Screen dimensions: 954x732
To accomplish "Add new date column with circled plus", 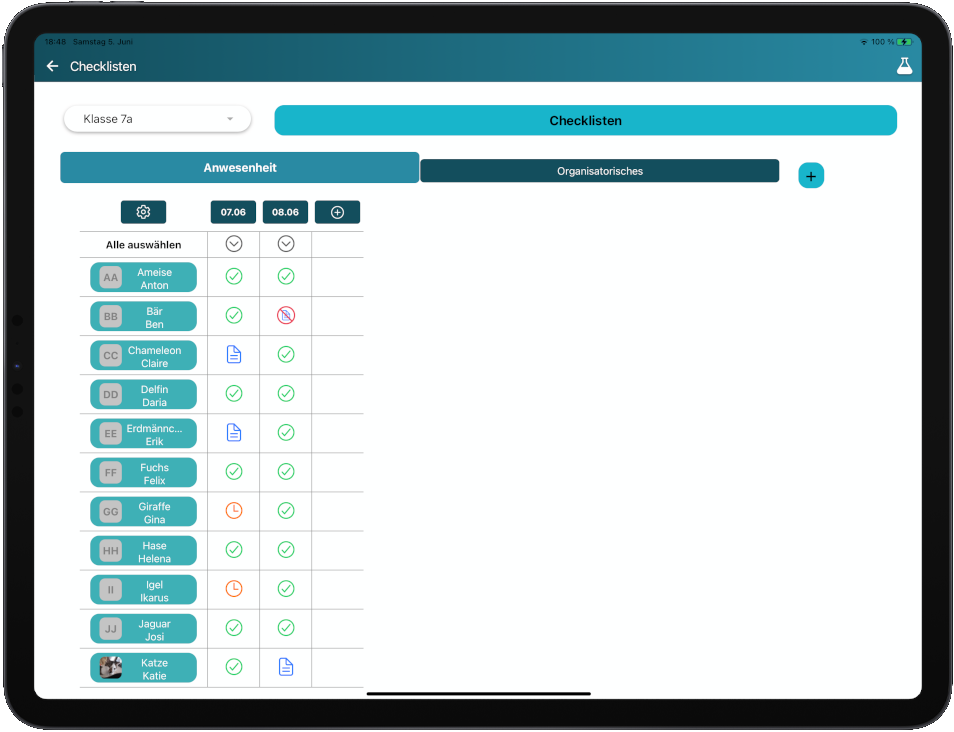I will (x=337, y=212).
